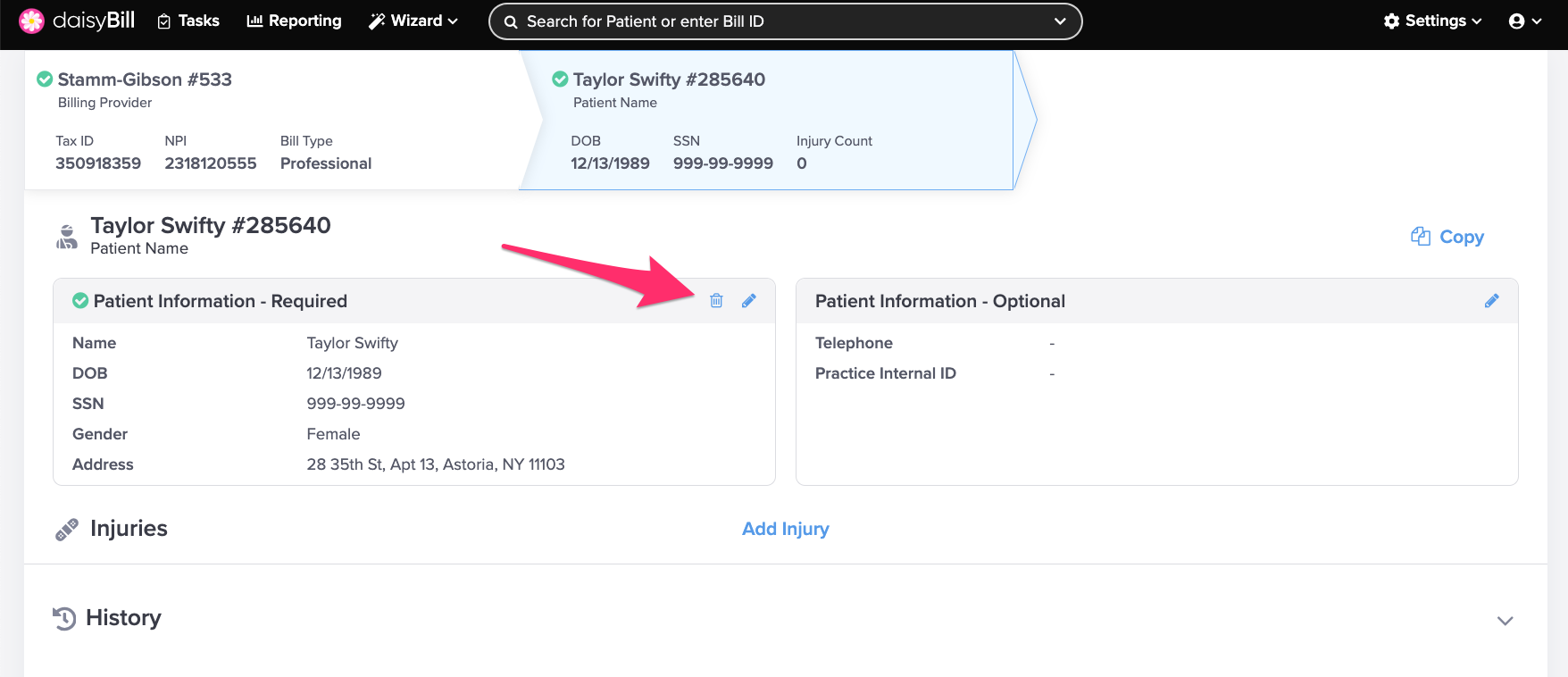Focus the Search for Patient or Bill ID field

pyautogui.click(x=768, y=21)
